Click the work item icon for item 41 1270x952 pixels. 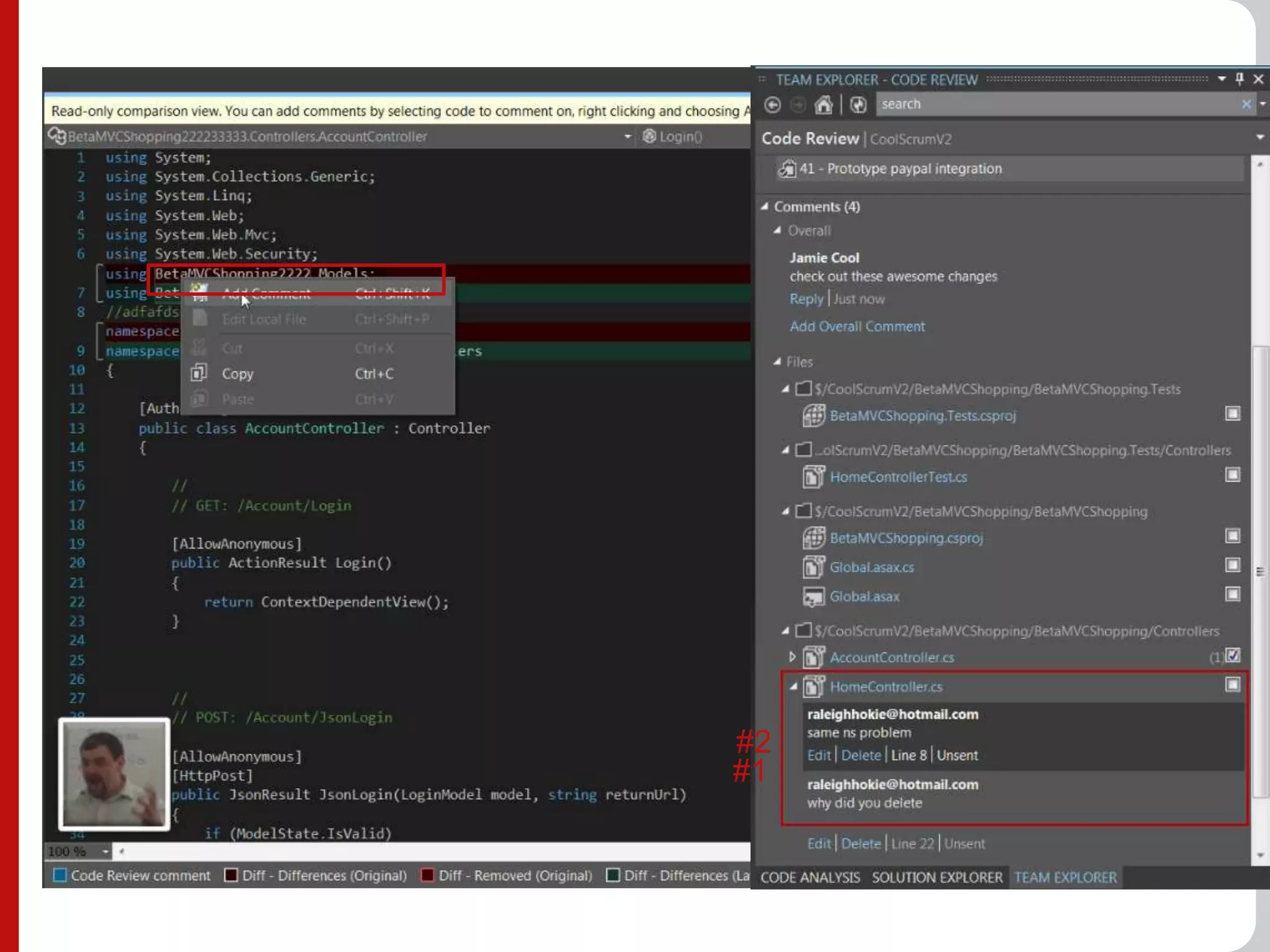click(787, 169)
